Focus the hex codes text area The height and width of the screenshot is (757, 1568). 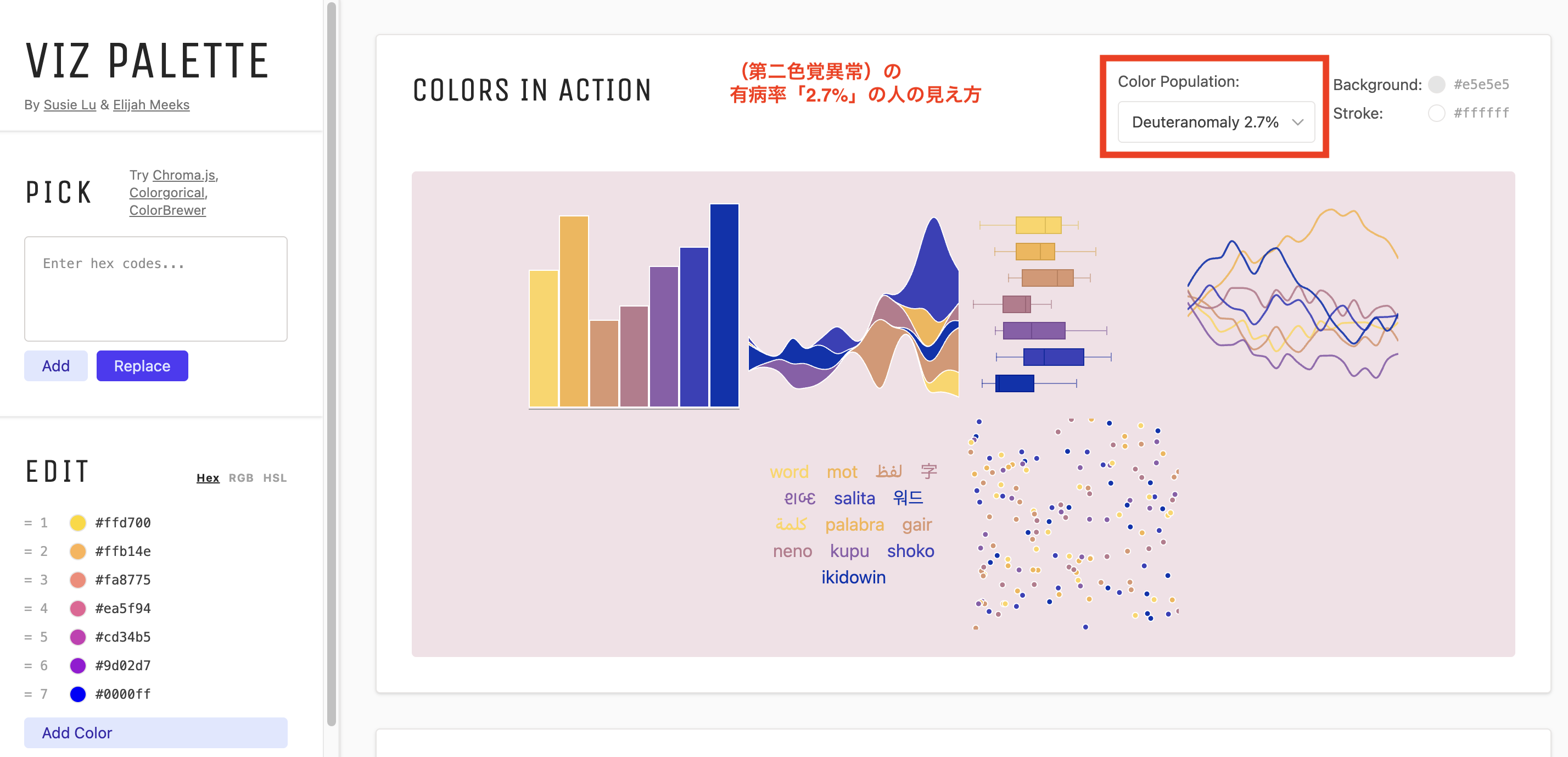pos(156,288)
